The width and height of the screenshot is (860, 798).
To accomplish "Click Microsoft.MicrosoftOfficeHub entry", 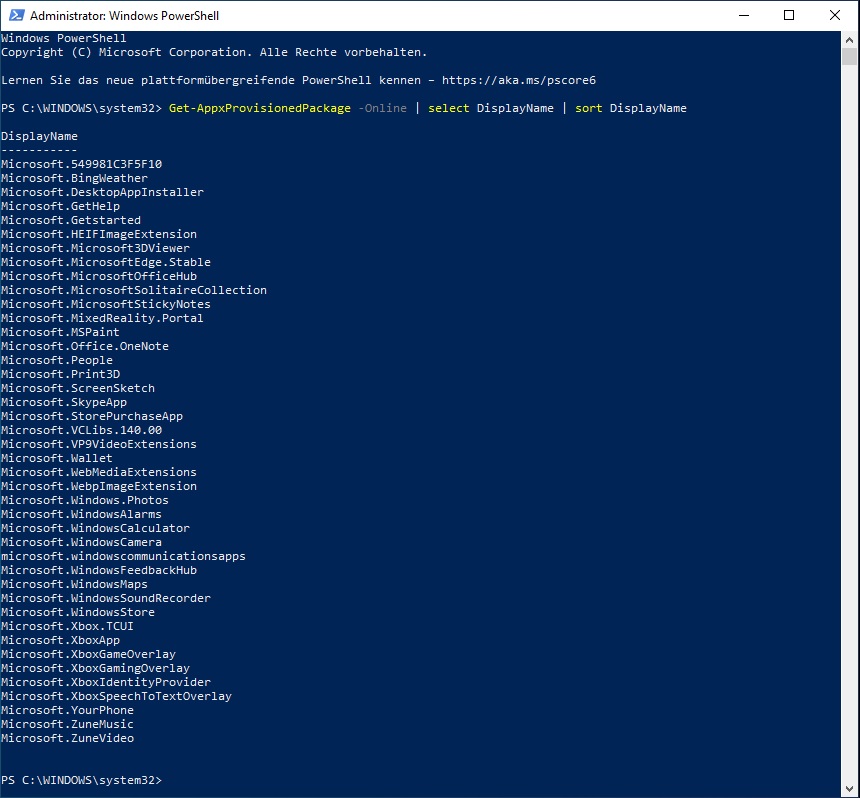I will [99, 276].
